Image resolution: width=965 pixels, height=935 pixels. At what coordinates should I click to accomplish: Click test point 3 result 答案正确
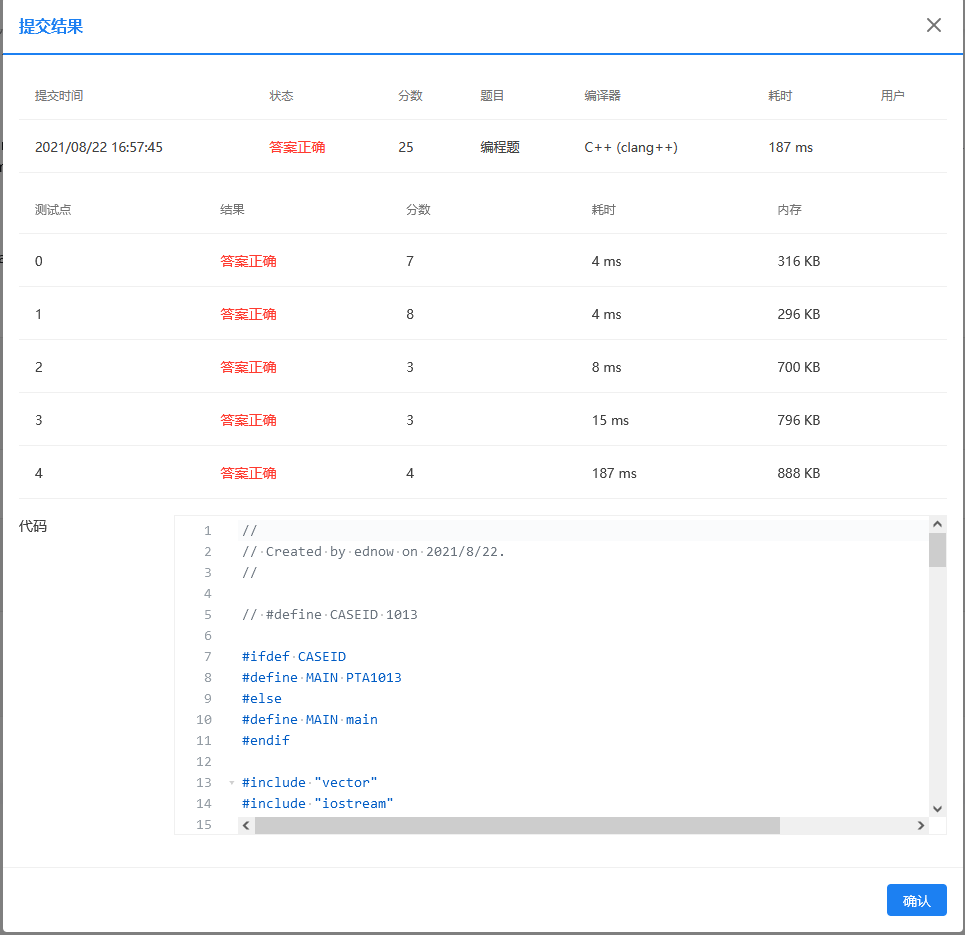click(248, 420)
